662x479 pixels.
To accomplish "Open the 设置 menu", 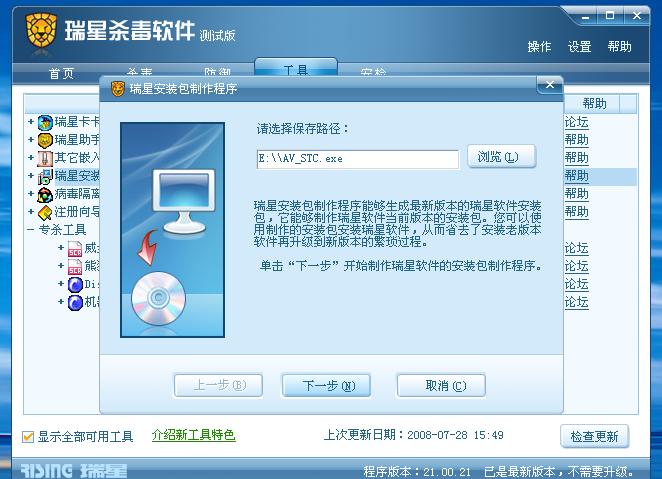I will coord(579,46).
